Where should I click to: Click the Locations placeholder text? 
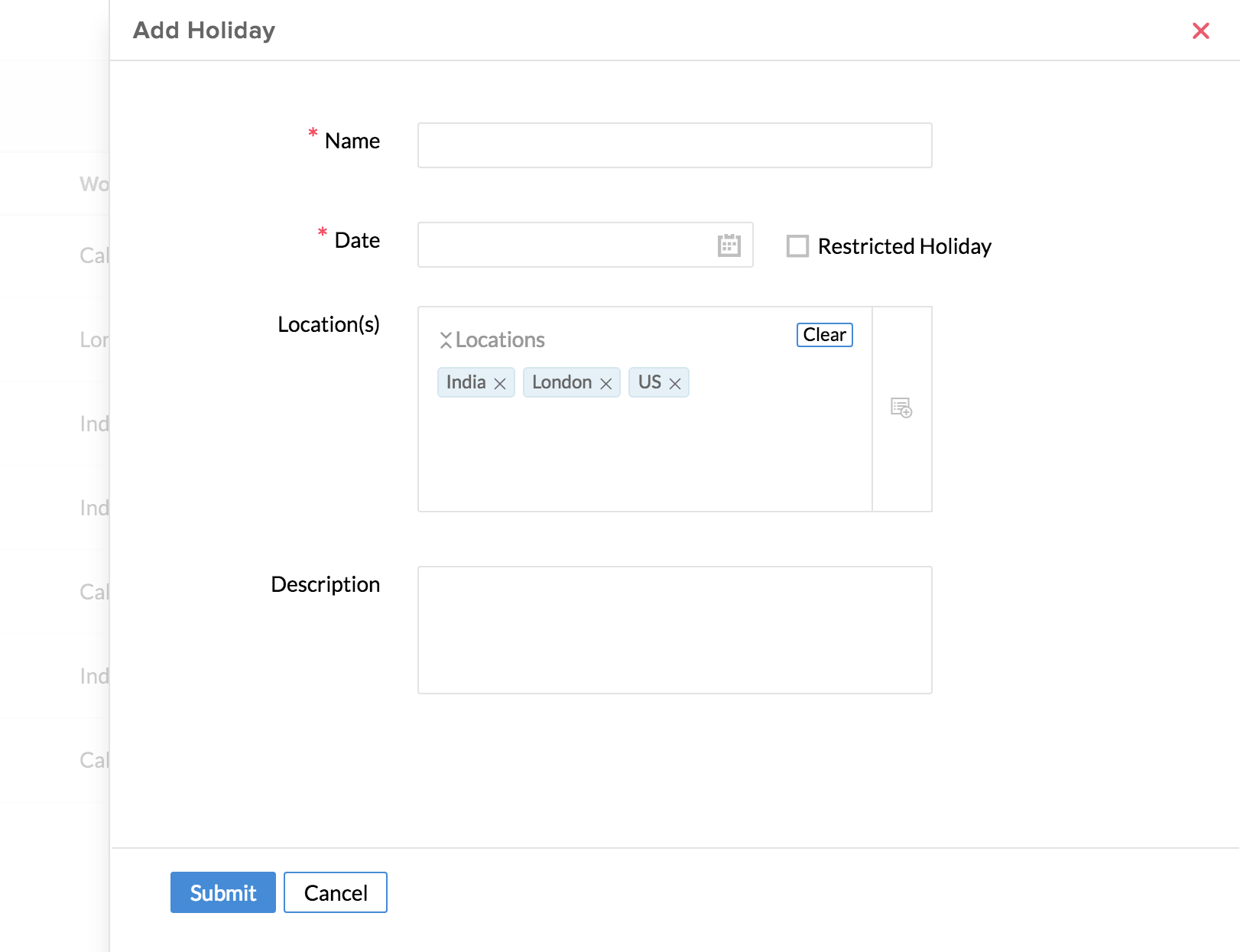click(500, 340)
